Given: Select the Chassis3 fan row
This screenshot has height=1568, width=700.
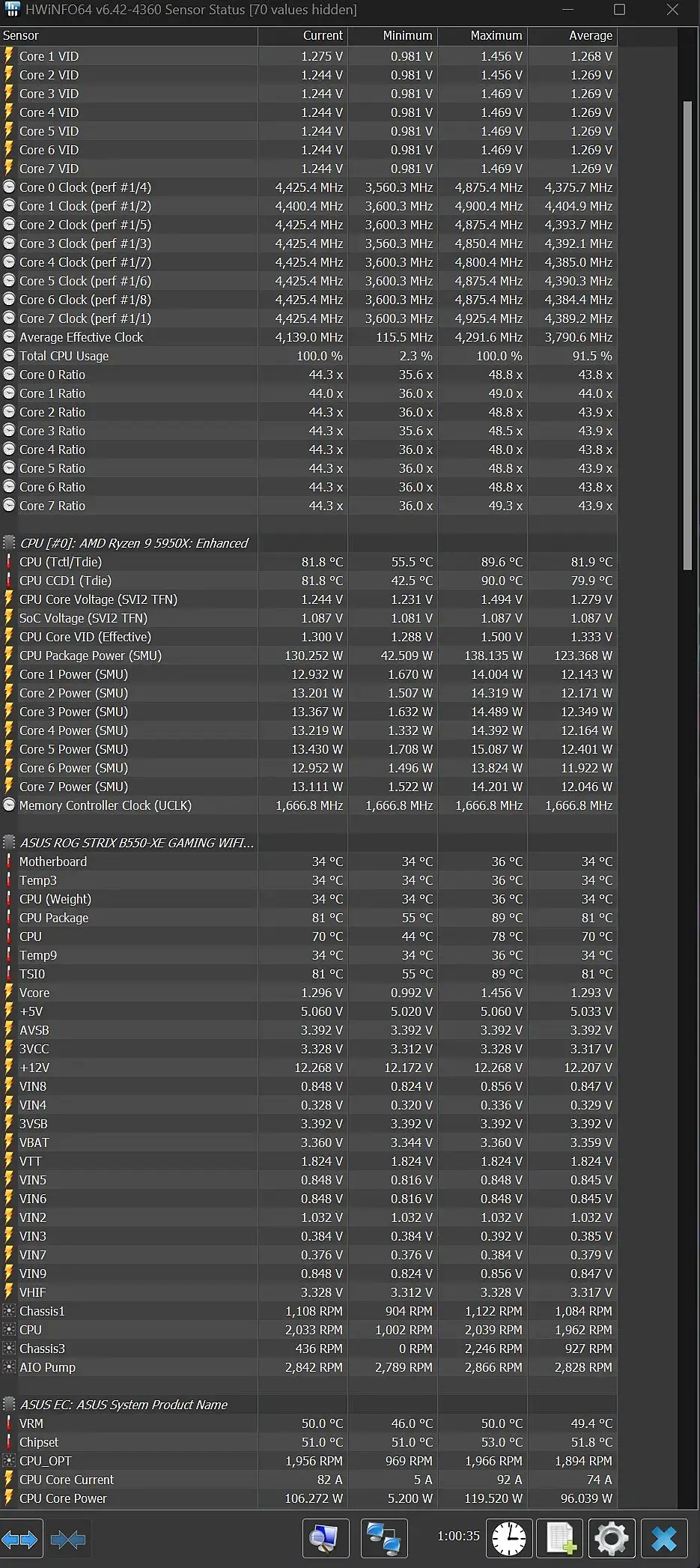Looking at the screenshot, I should [308, 1348].
